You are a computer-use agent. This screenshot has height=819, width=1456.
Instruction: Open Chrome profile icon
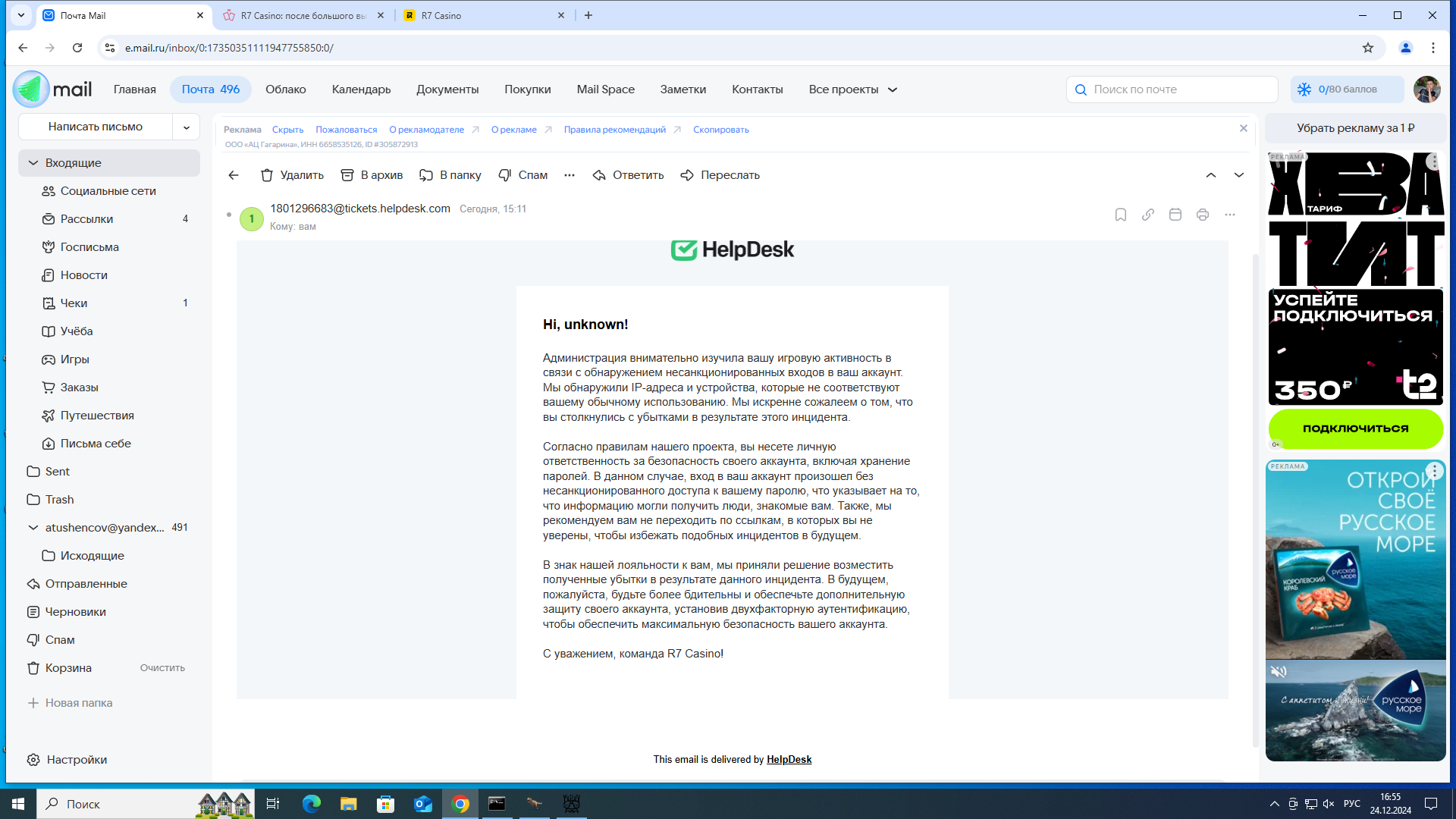[x=1406, y=48]
